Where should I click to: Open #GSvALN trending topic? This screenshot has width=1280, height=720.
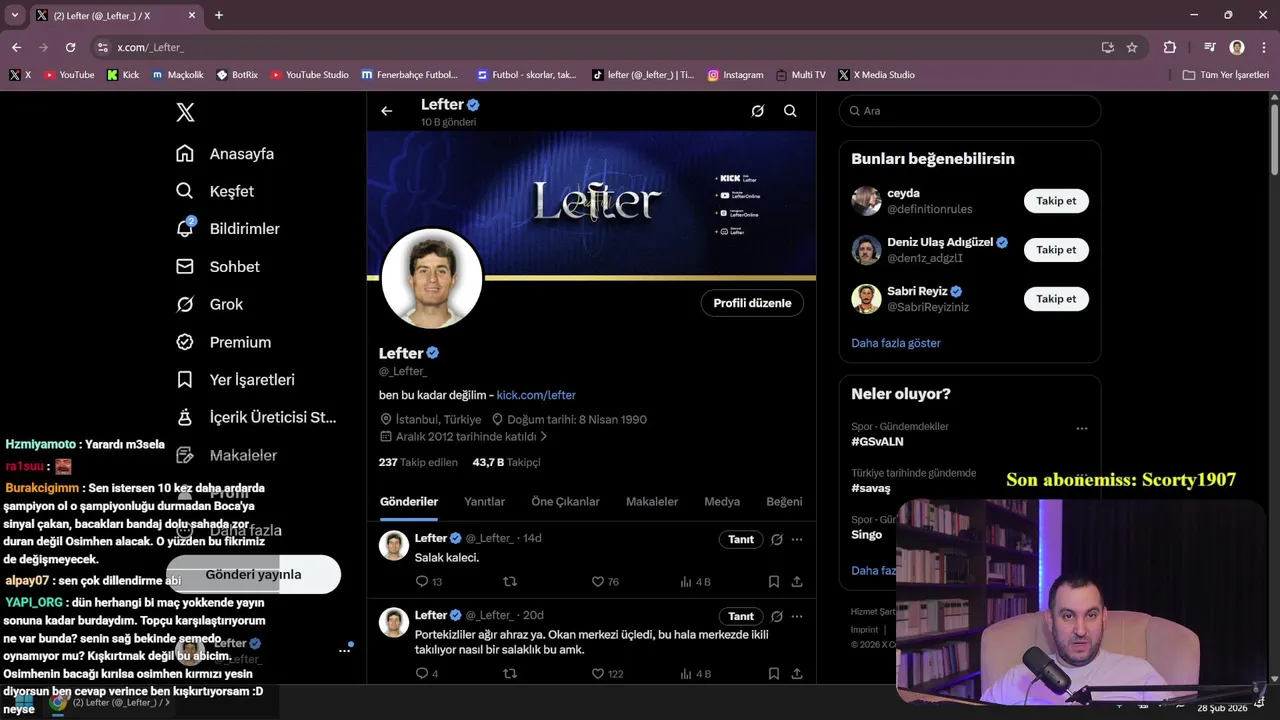(877, 441)
